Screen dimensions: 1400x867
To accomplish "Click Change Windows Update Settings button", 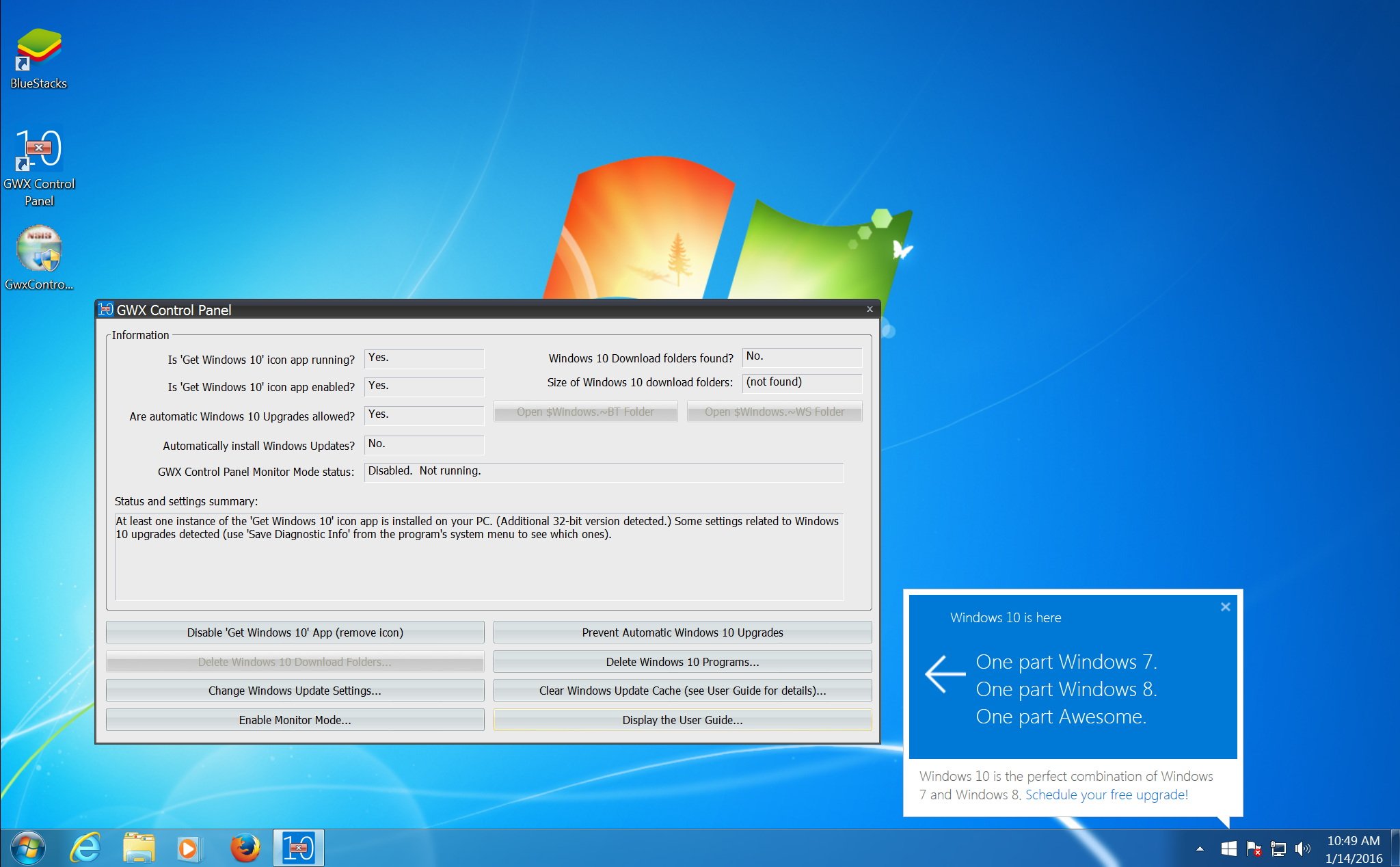I will (294, 690).
